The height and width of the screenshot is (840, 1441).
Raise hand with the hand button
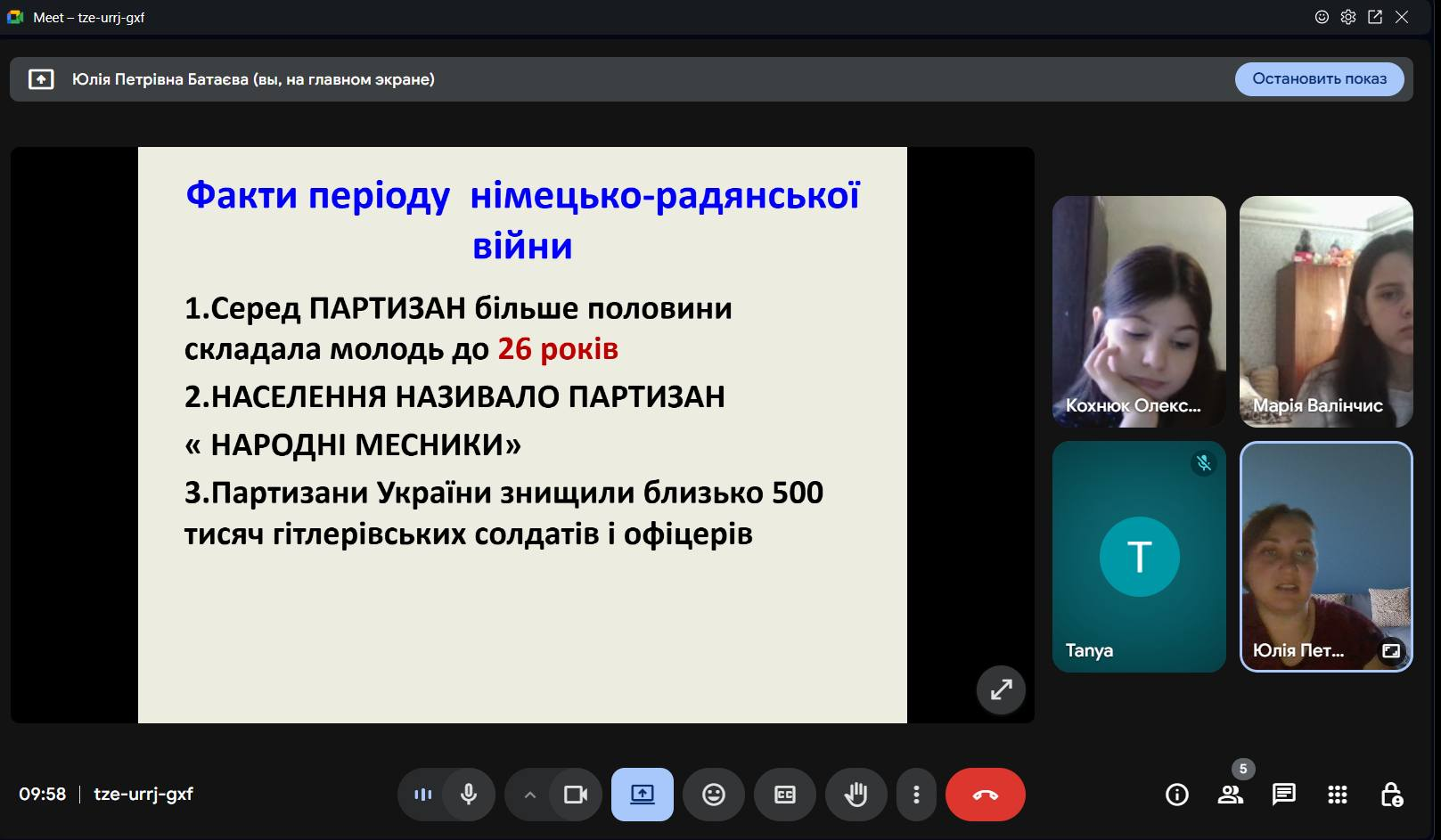pyautogui.click(x=856, y=795)
